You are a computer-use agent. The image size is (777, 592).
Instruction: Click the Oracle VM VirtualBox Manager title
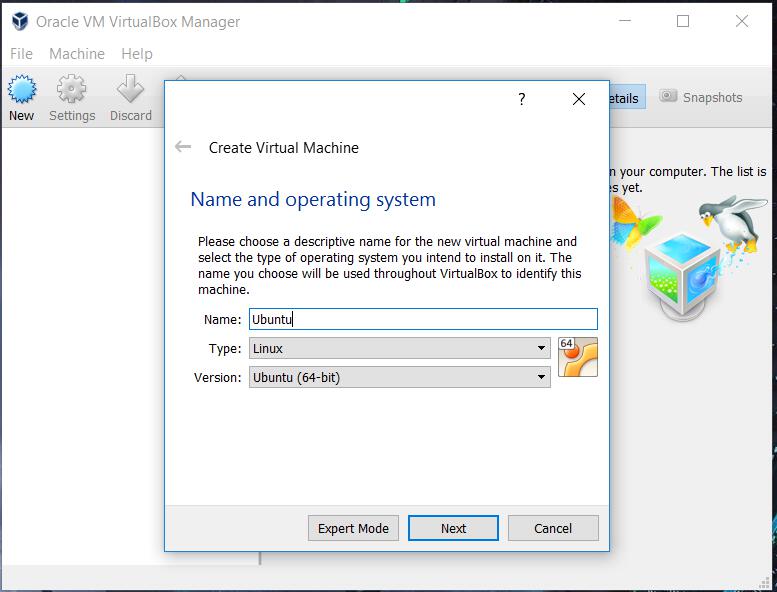click(x=138, y=22)
